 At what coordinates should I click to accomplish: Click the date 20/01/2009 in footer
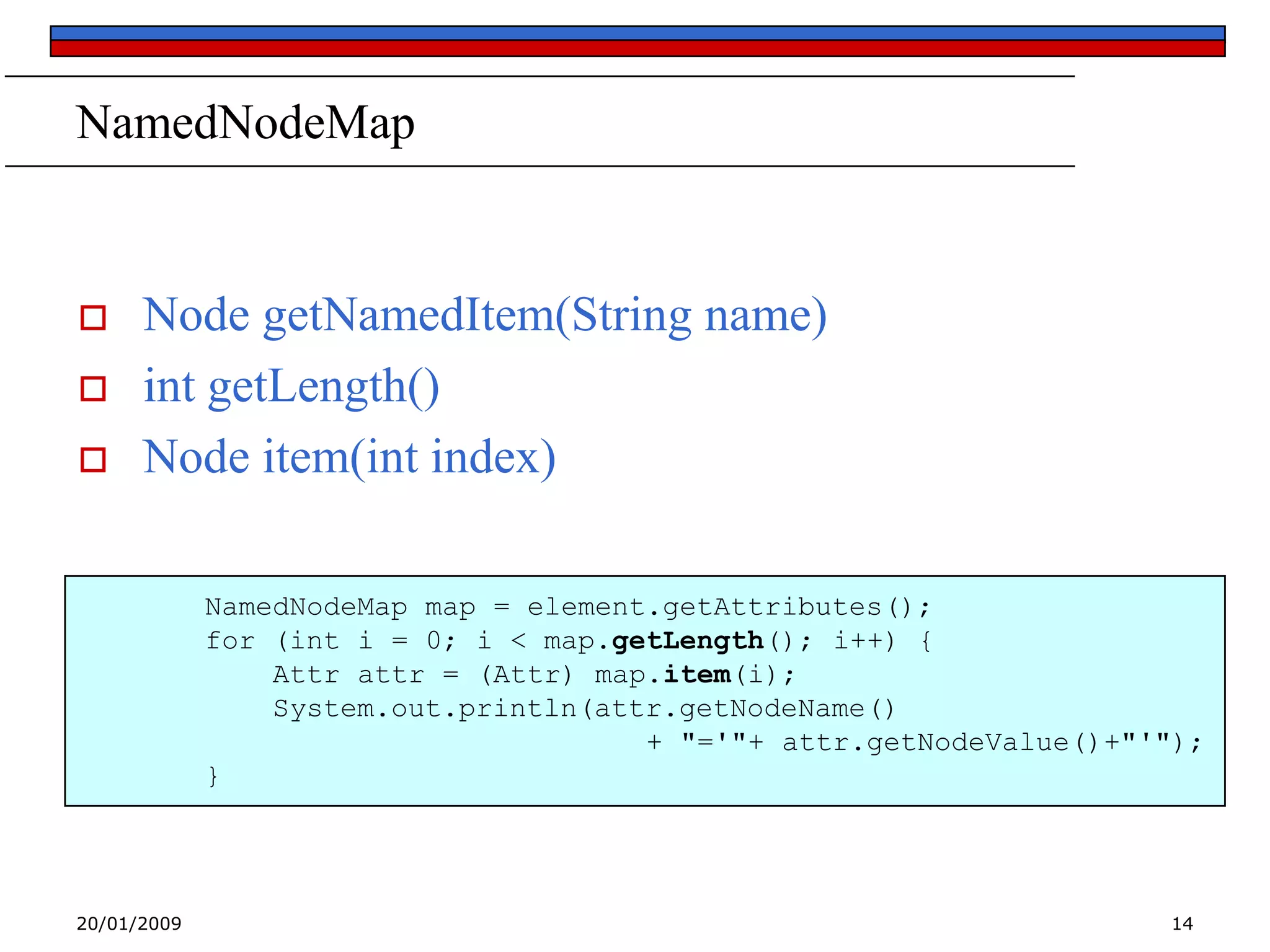pyautogui.click(x=129, y=923)
